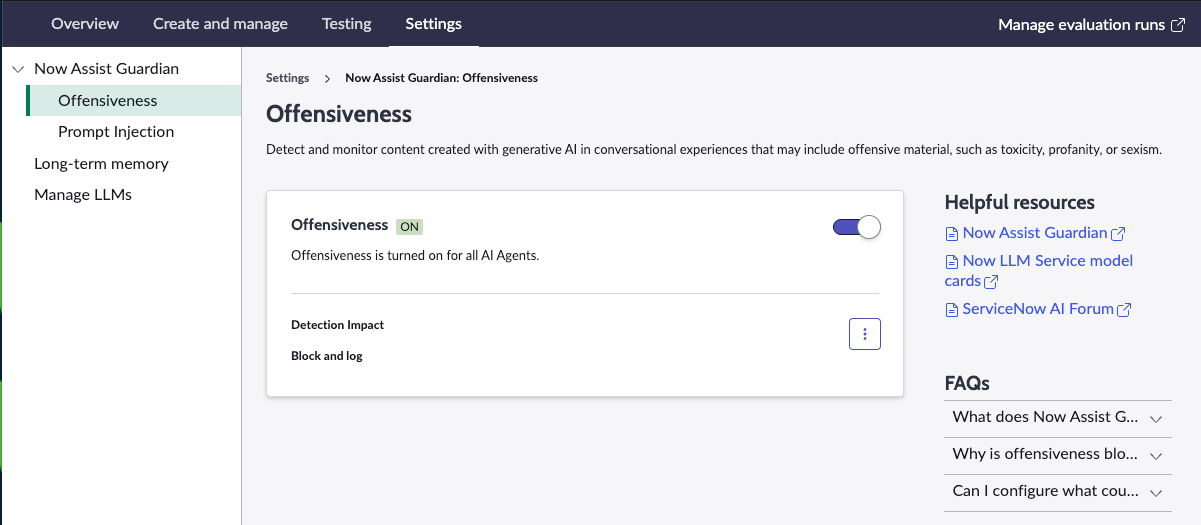Screen dimensions: 1201x525
Task: Open Long-term memory settings
Action: [x=101, y=163]
